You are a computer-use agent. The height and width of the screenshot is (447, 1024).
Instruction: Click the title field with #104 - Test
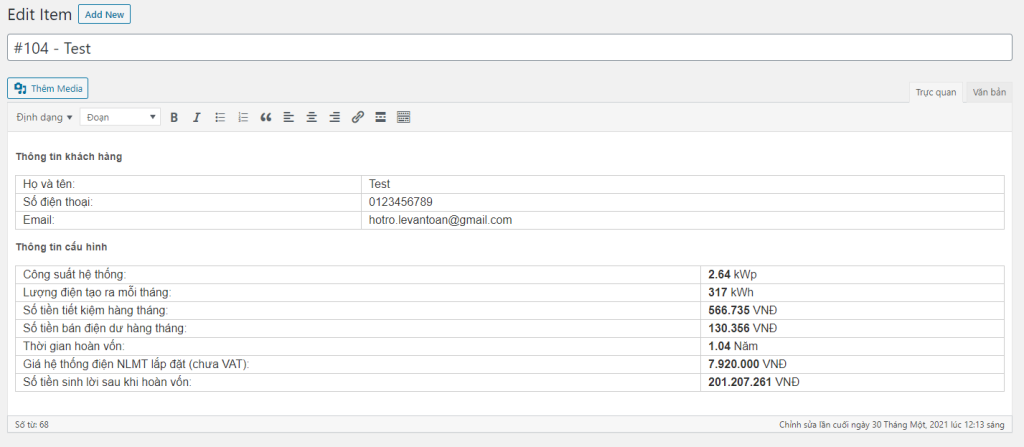[x=510, y=48]
